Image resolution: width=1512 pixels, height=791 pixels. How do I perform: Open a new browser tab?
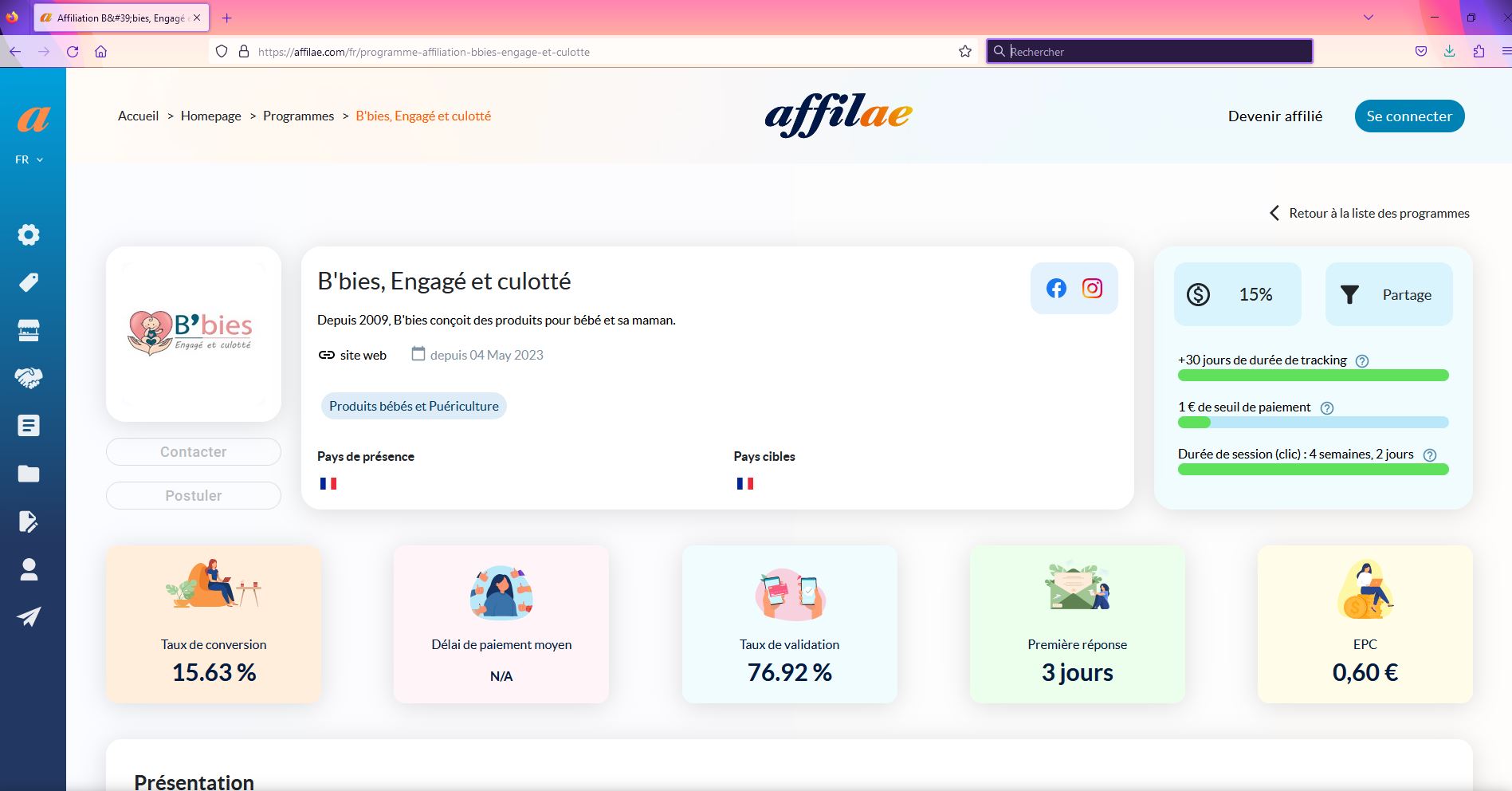[x=227, y=18]
